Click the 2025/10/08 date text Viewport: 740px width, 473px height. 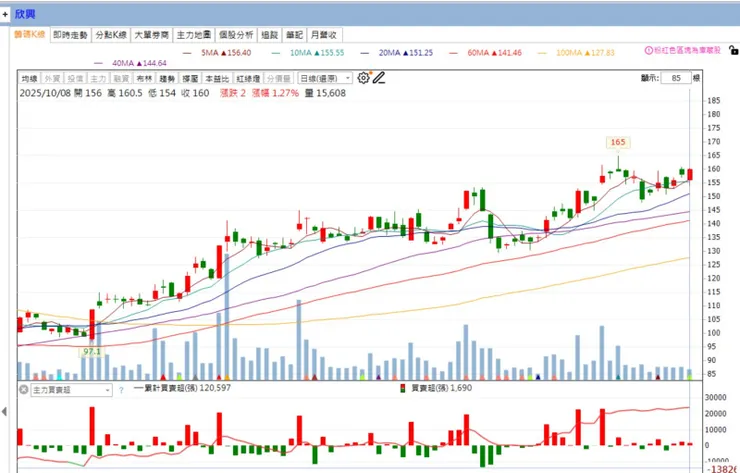(x=45, y=93)
